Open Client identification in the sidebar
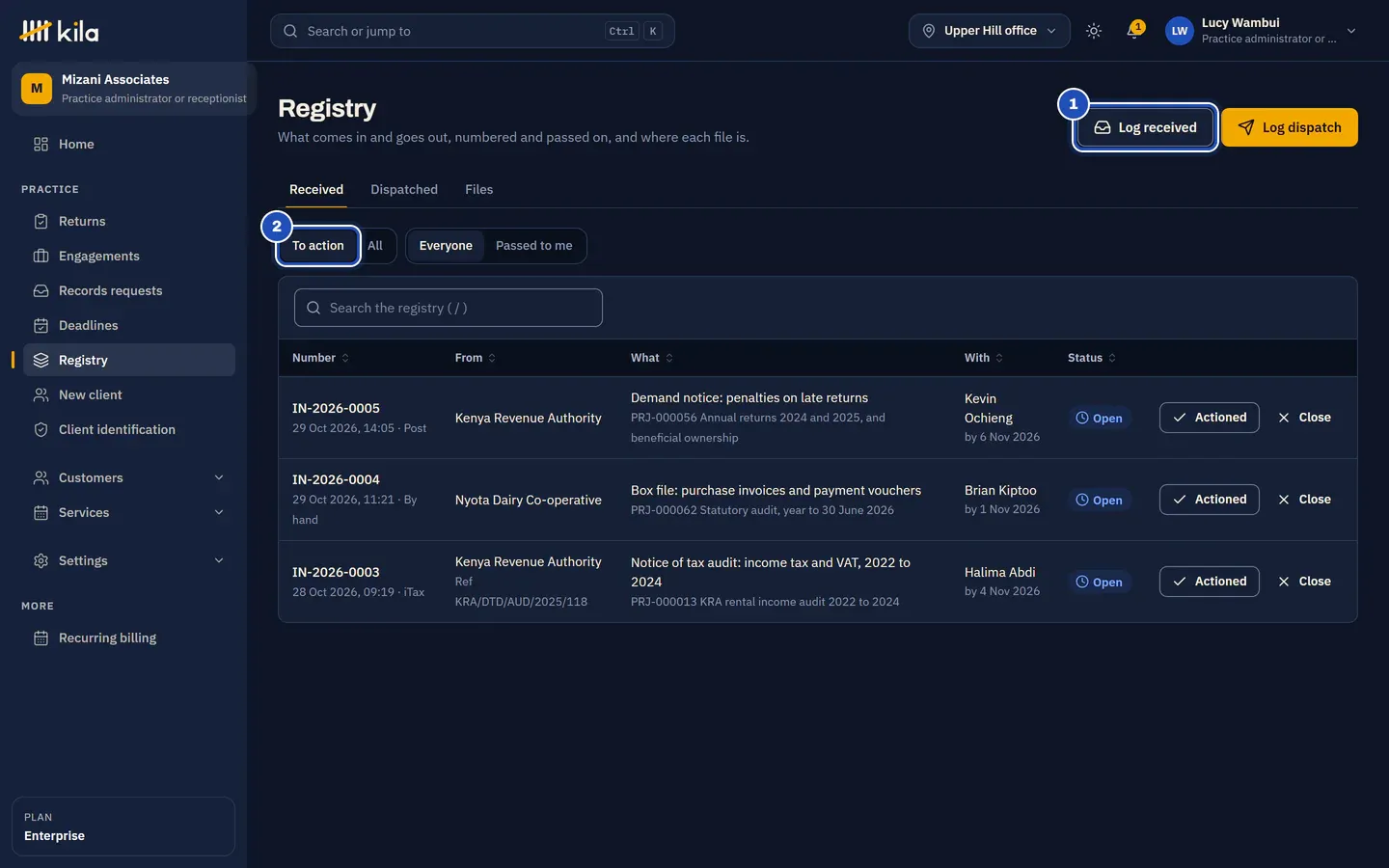 pos(129,430)
